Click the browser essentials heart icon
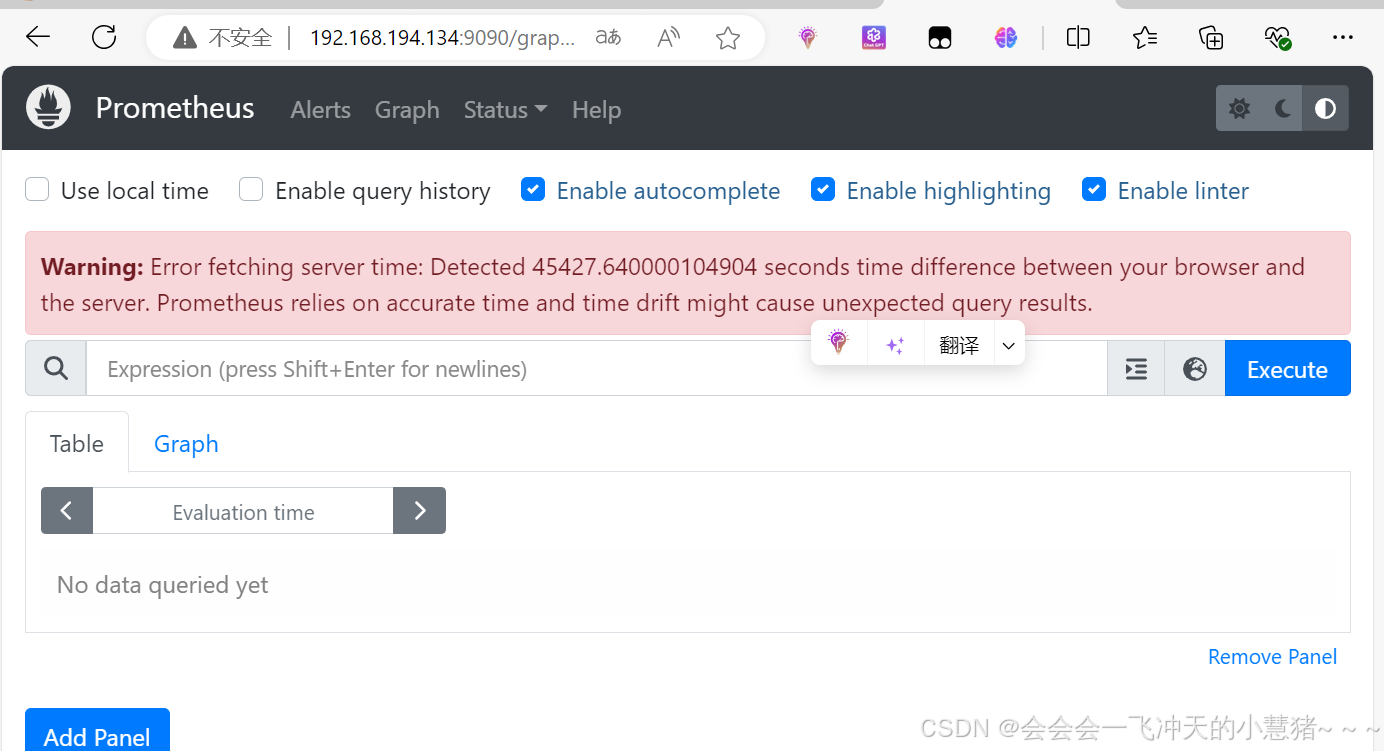Image resolution: width=1384 pixels, height=751 pixels. coord(1277,38)
